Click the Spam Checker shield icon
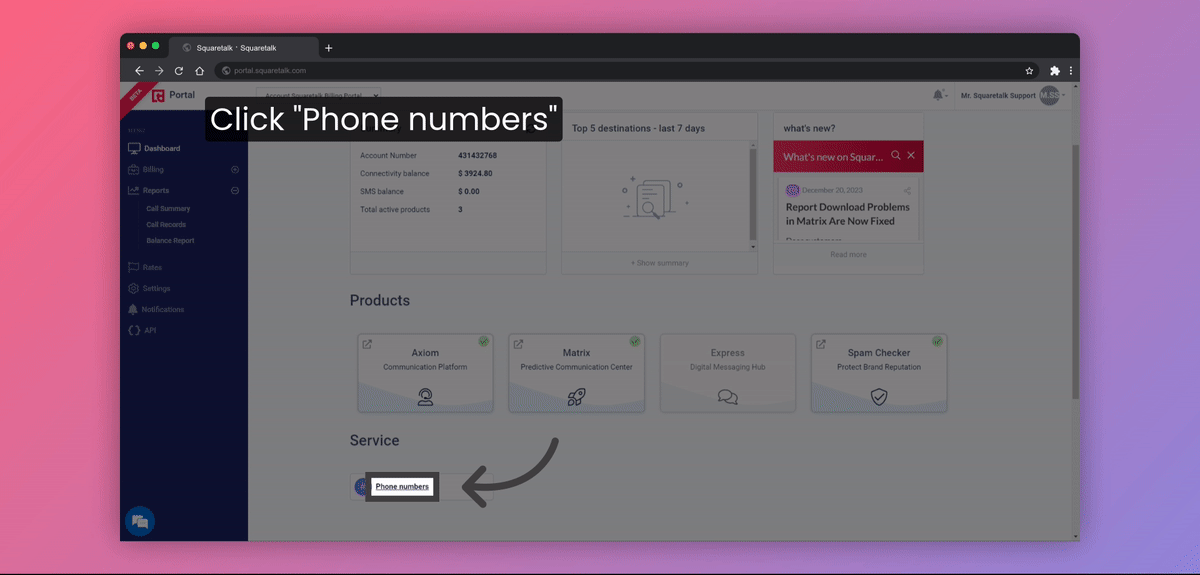The height and width of the screenshot is (575, 1200). [x=879, y=396]
